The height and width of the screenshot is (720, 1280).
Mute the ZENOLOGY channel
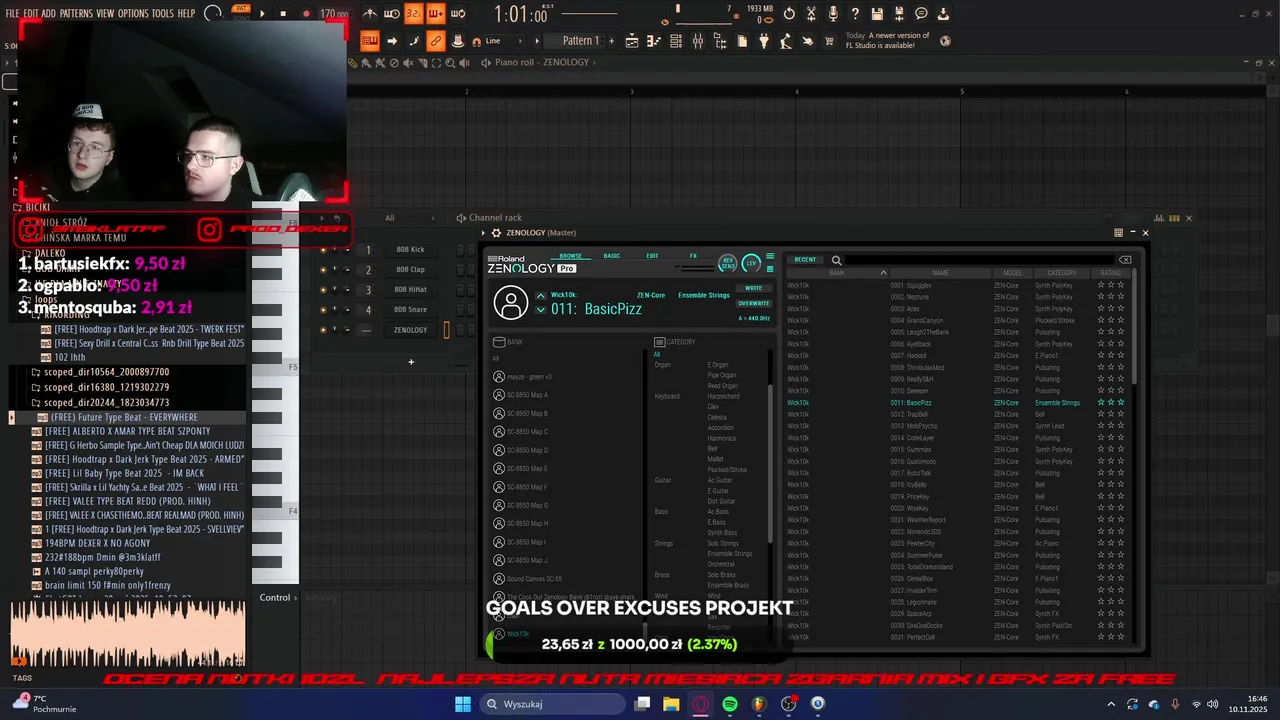(x=323, y=330)
